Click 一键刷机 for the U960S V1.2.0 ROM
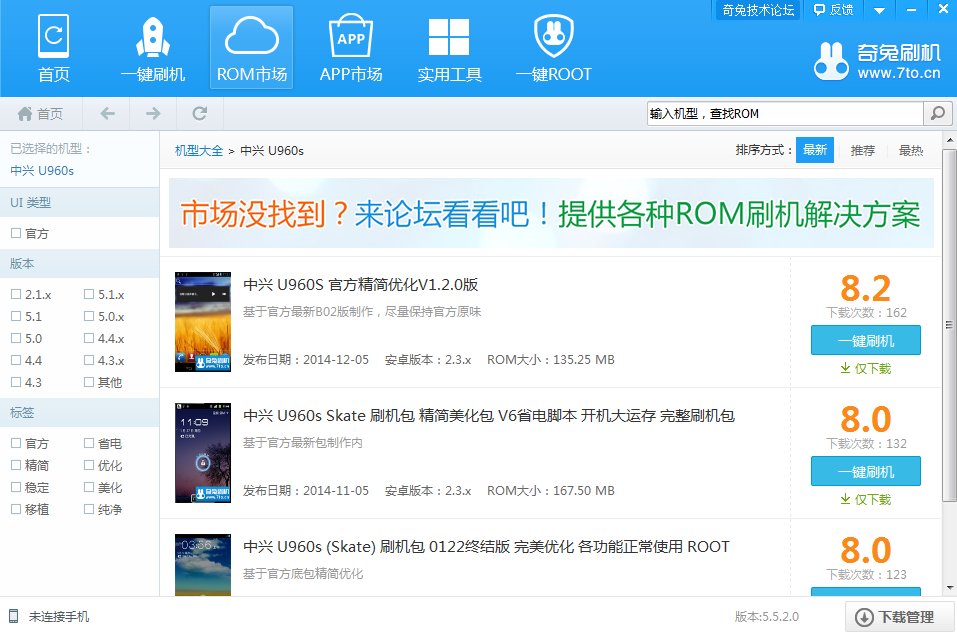Image resolution: width=957 pixels, height=635 pixels. 865,340
